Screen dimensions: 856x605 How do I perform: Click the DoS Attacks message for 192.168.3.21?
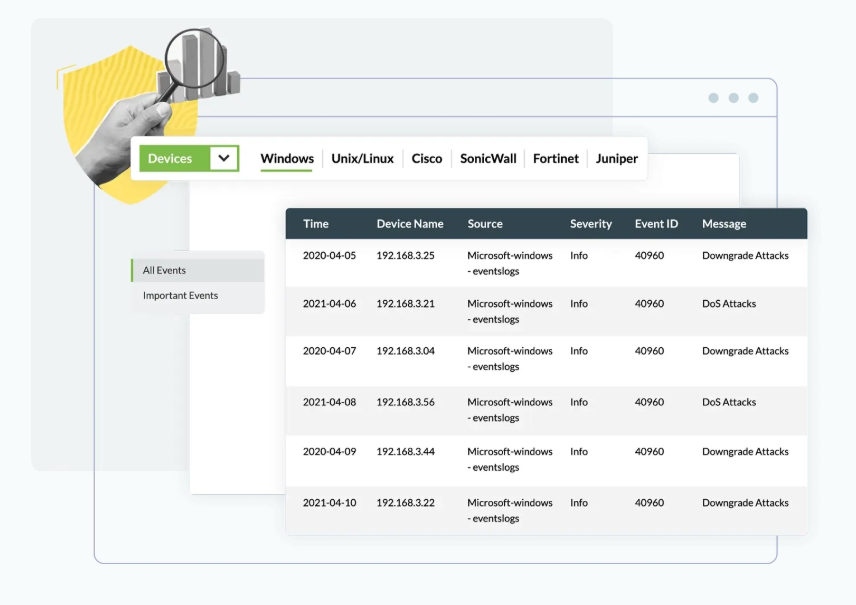729,304
